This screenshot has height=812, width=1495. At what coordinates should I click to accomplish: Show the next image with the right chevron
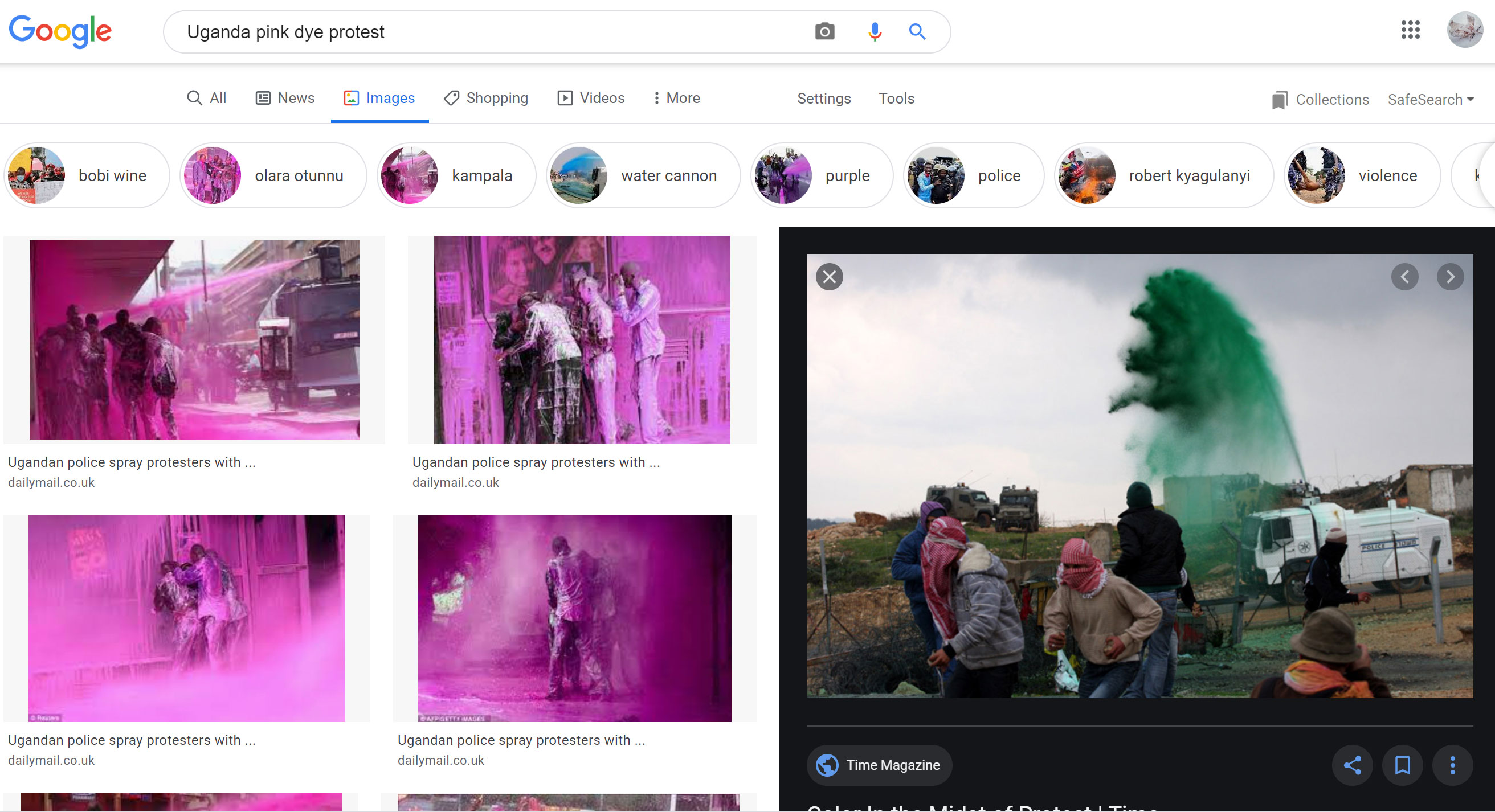1451,277
